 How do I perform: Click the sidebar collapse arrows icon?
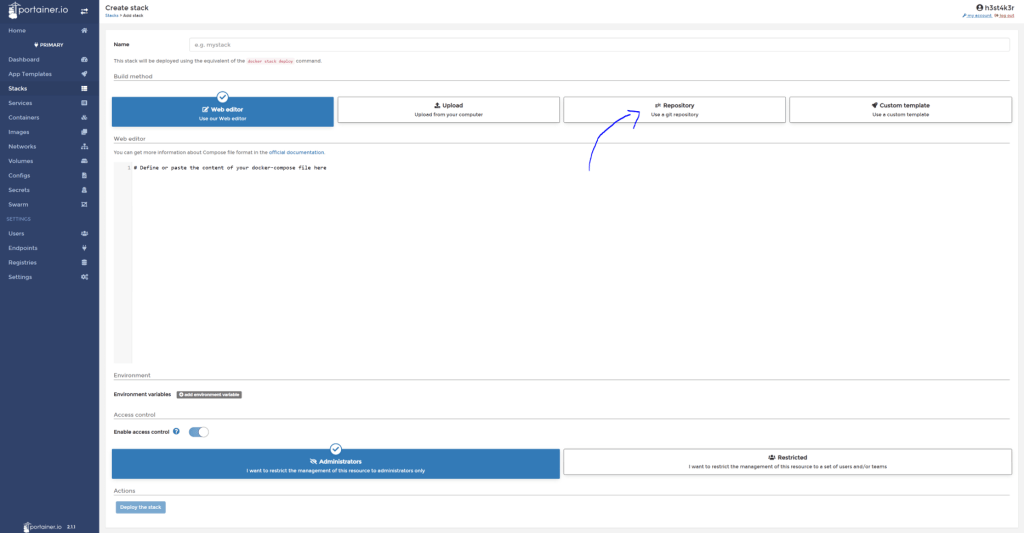pyautogui.click(x=84, y=11)
